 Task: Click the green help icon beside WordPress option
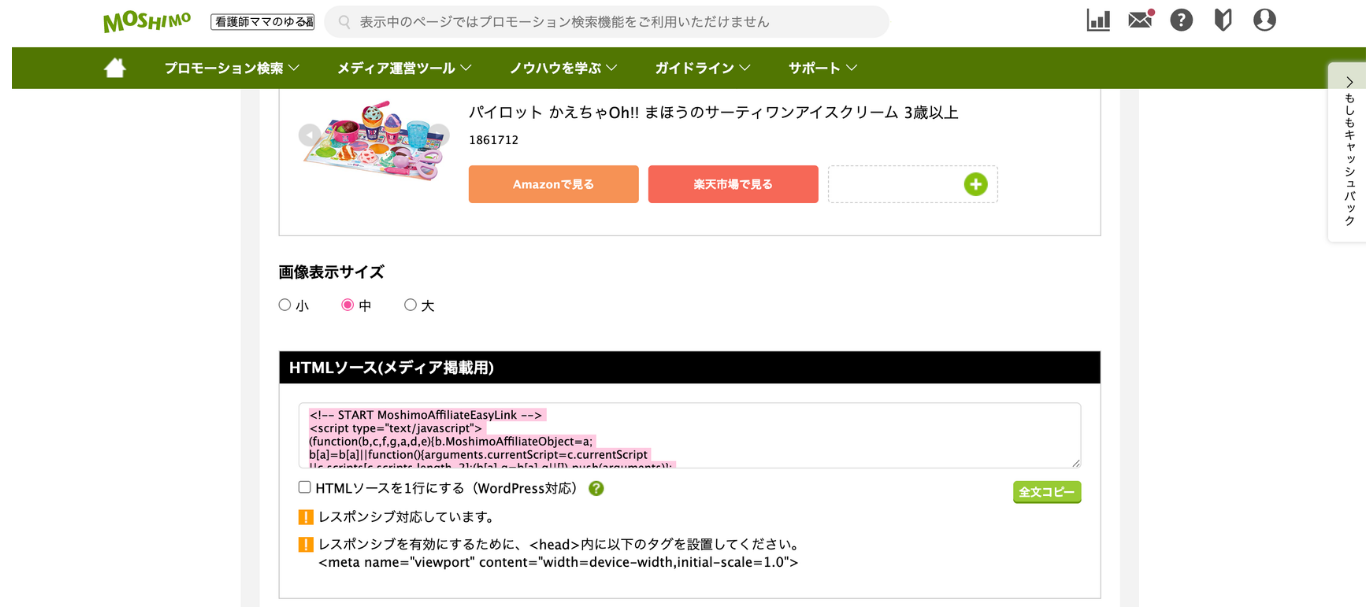pos(596,489)
